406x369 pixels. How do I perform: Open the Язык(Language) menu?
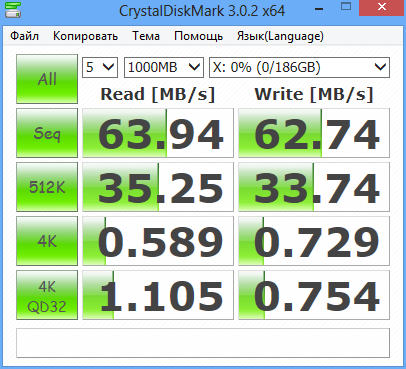click(280, 36)
